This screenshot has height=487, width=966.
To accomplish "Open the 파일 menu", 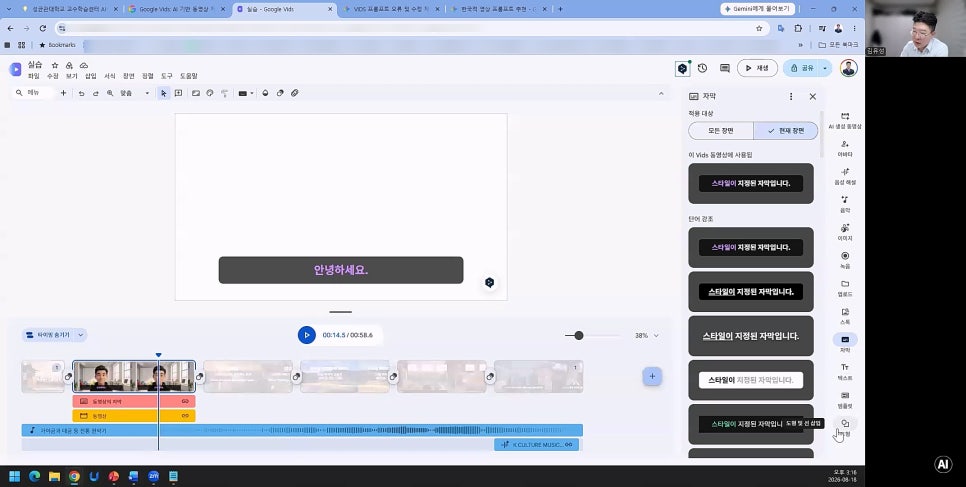I will (x=33, y=76).
